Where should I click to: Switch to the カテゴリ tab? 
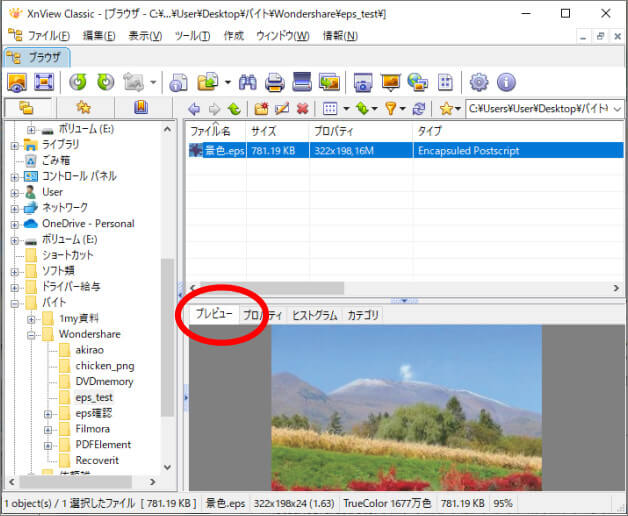(x=362, y=315)
